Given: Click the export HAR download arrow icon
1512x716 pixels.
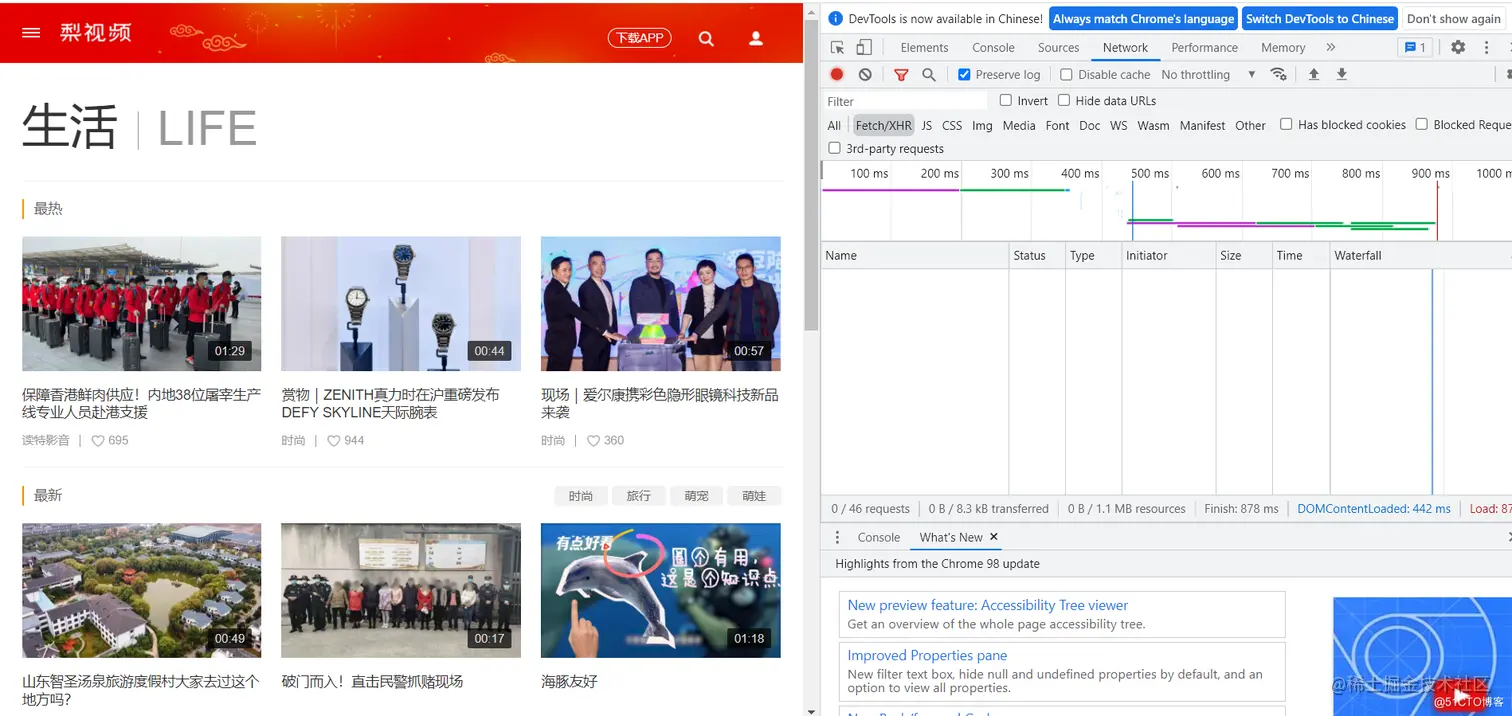Looking at the screenshot, I should click(x=1342, y=74).
